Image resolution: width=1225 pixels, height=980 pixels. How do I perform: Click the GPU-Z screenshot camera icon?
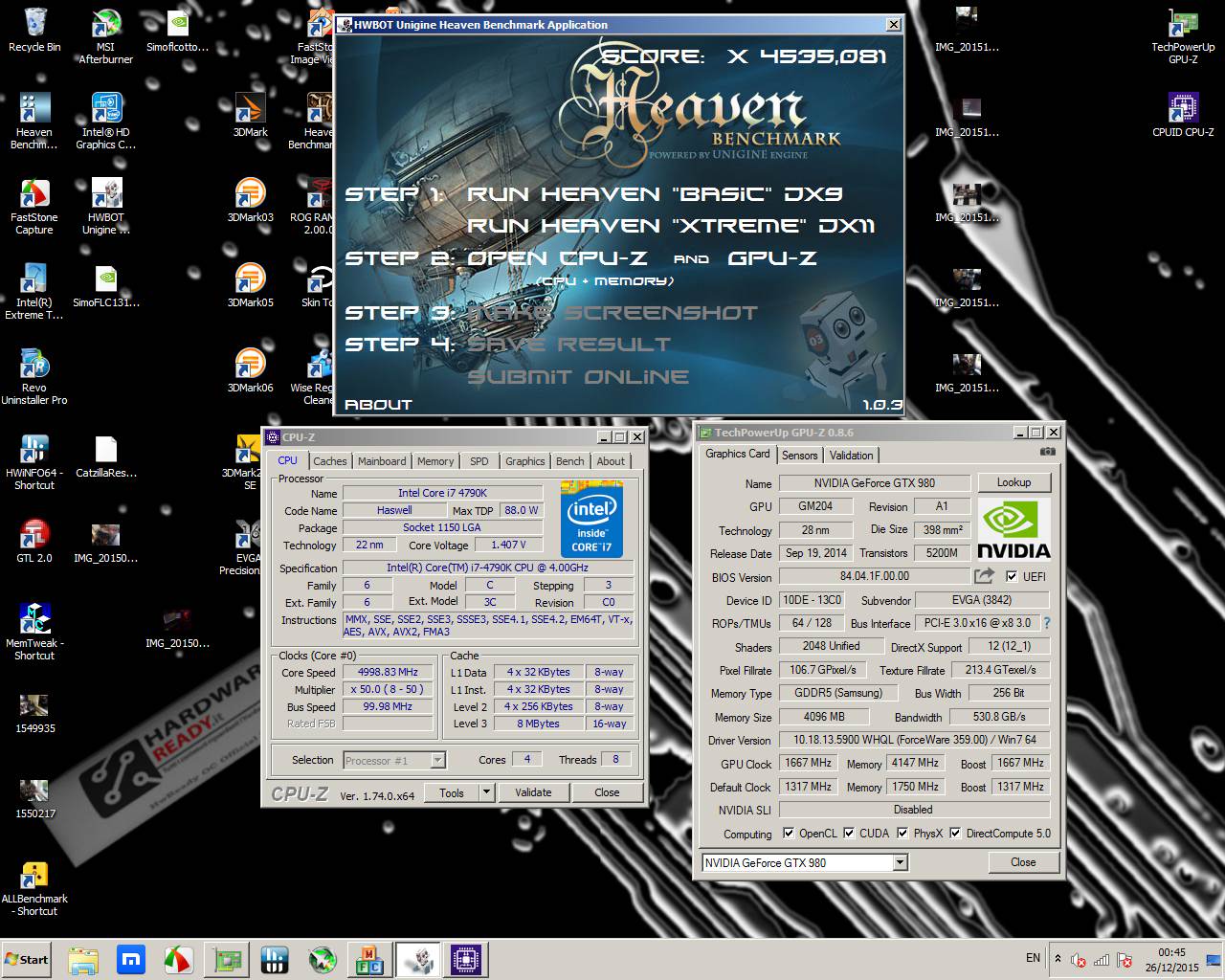click(x=1048, y=452)
